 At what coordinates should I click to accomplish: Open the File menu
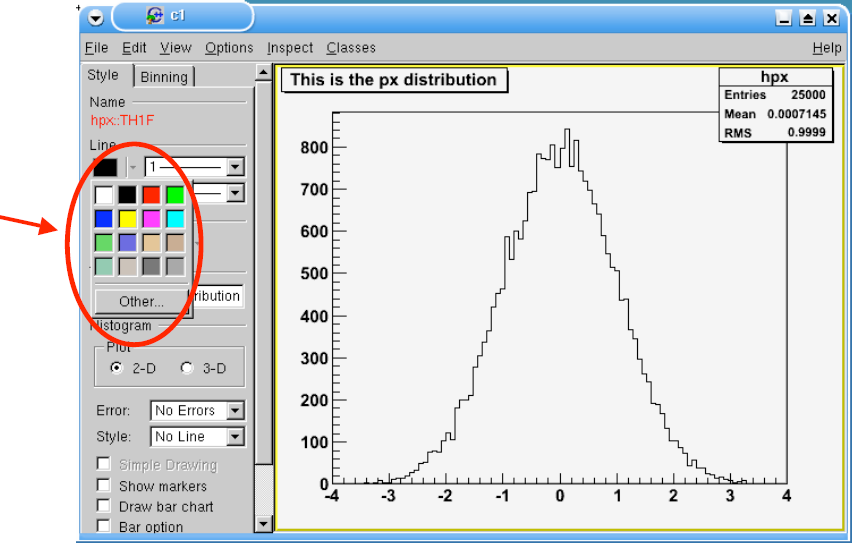click(x=96, y=48)
